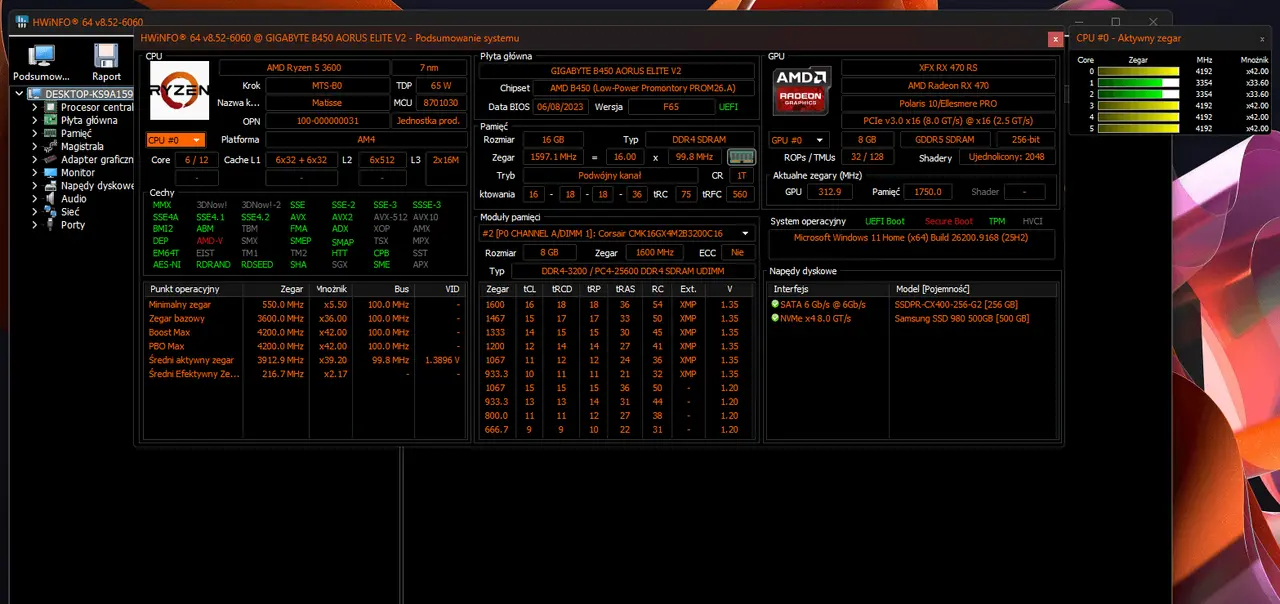Click the Raport floppy disk icon
The image size is (1280, 604).
106,57
